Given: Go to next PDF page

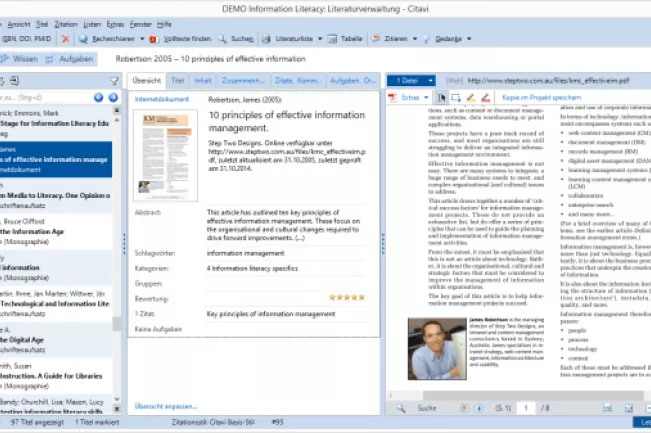Looking at the screenshot, I should point(479,408).
